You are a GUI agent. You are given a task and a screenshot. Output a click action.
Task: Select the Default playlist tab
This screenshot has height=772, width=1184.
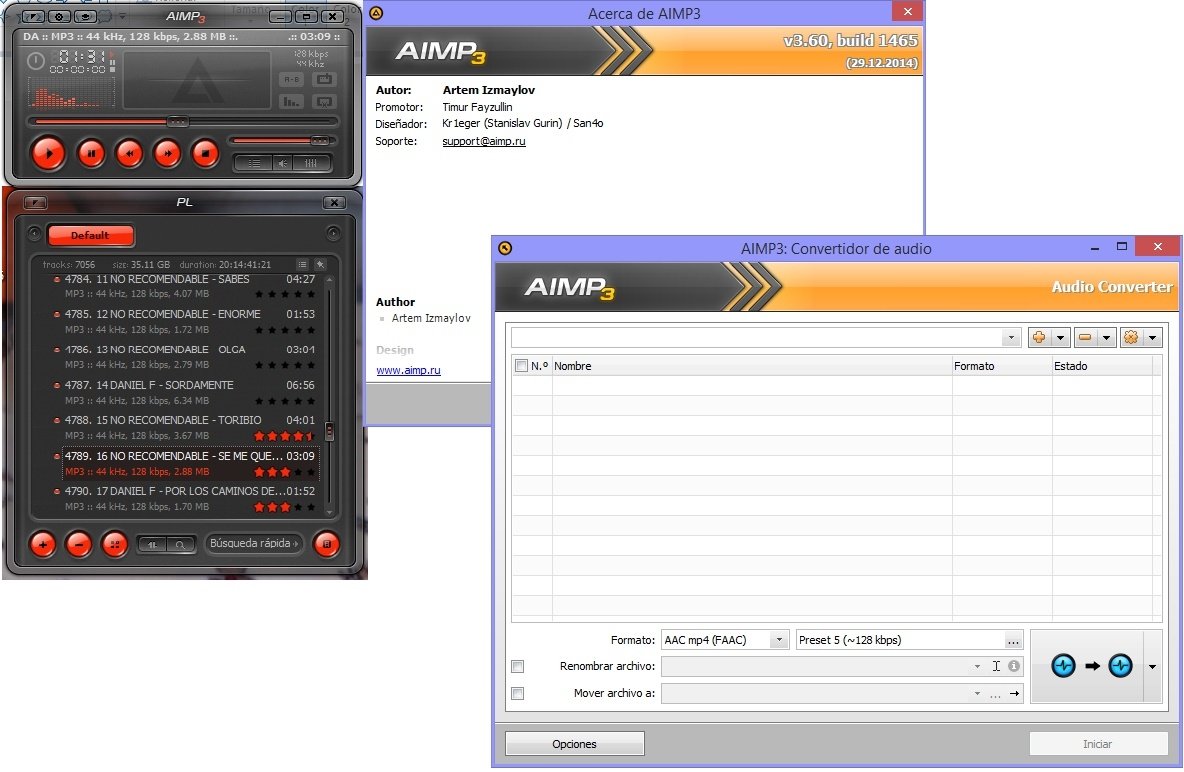90,235
